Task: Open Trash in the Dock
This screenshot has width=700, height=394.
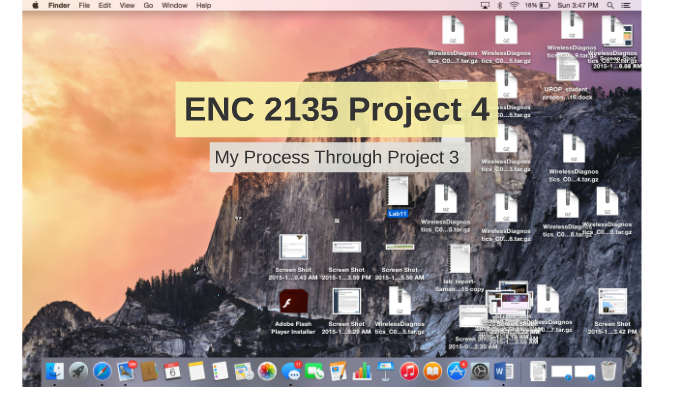Action: 608,371
